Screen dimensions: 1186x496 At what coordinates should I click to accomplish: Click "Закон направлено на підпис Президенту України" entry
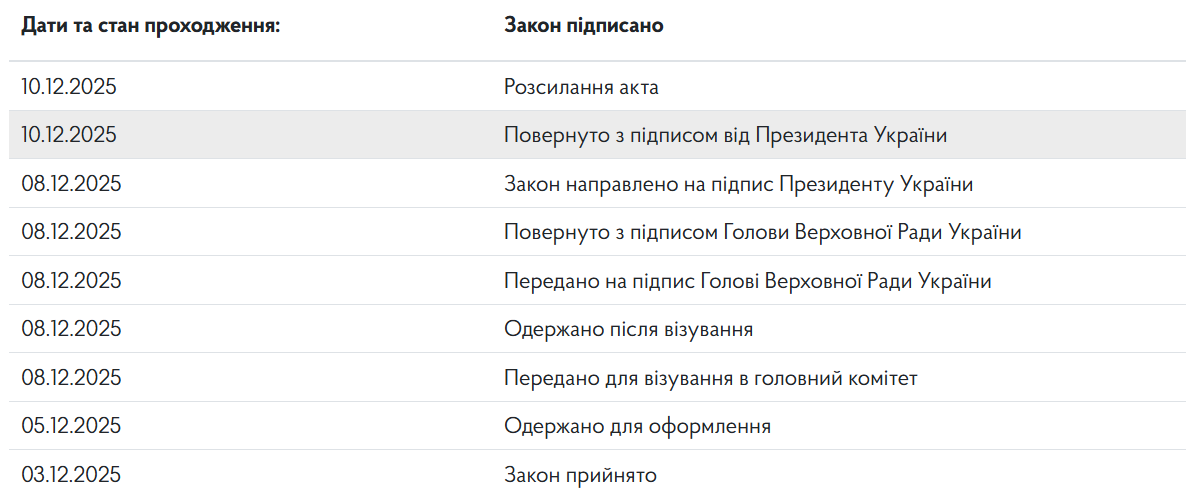click(738, 184)
